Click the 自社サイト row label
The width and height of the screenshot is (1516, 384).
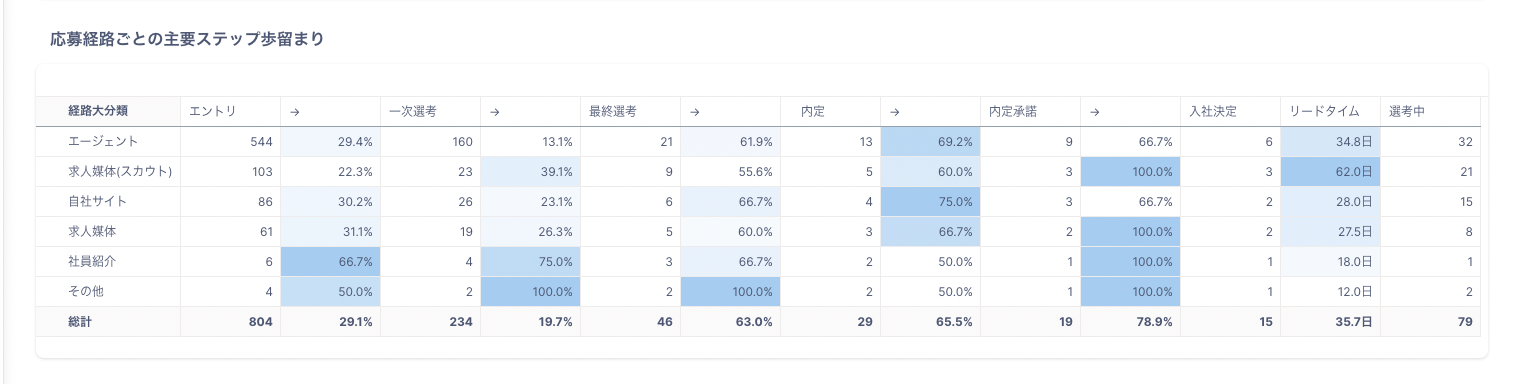(97, 202)
